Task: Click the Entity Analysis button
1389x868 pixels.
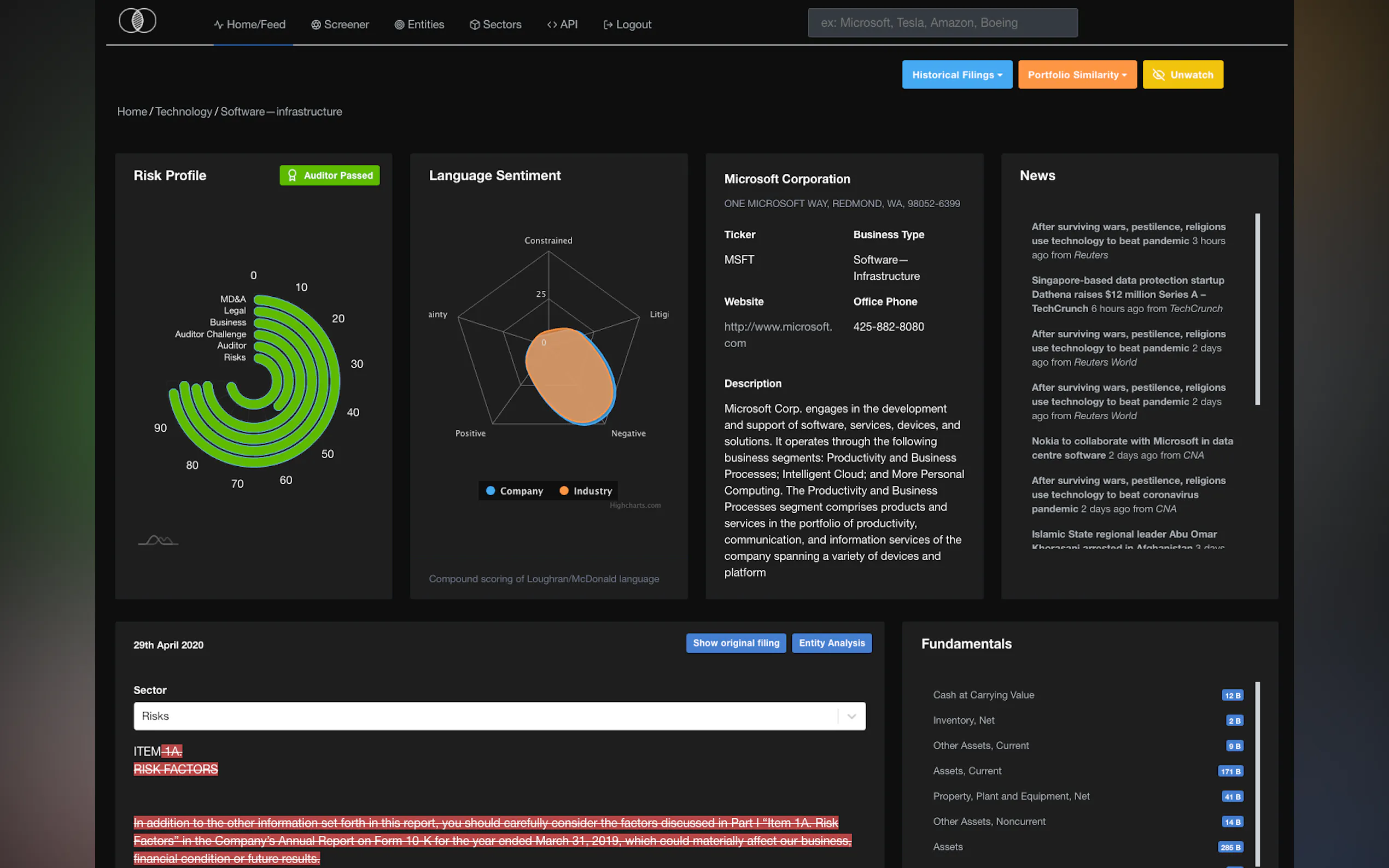Action: pyautogui.click(x=831, y=643)
